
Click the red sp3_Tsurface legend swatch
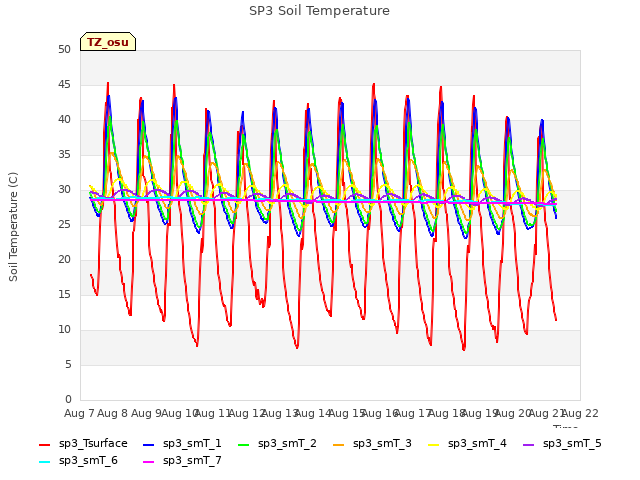click(x=44, y=444)
